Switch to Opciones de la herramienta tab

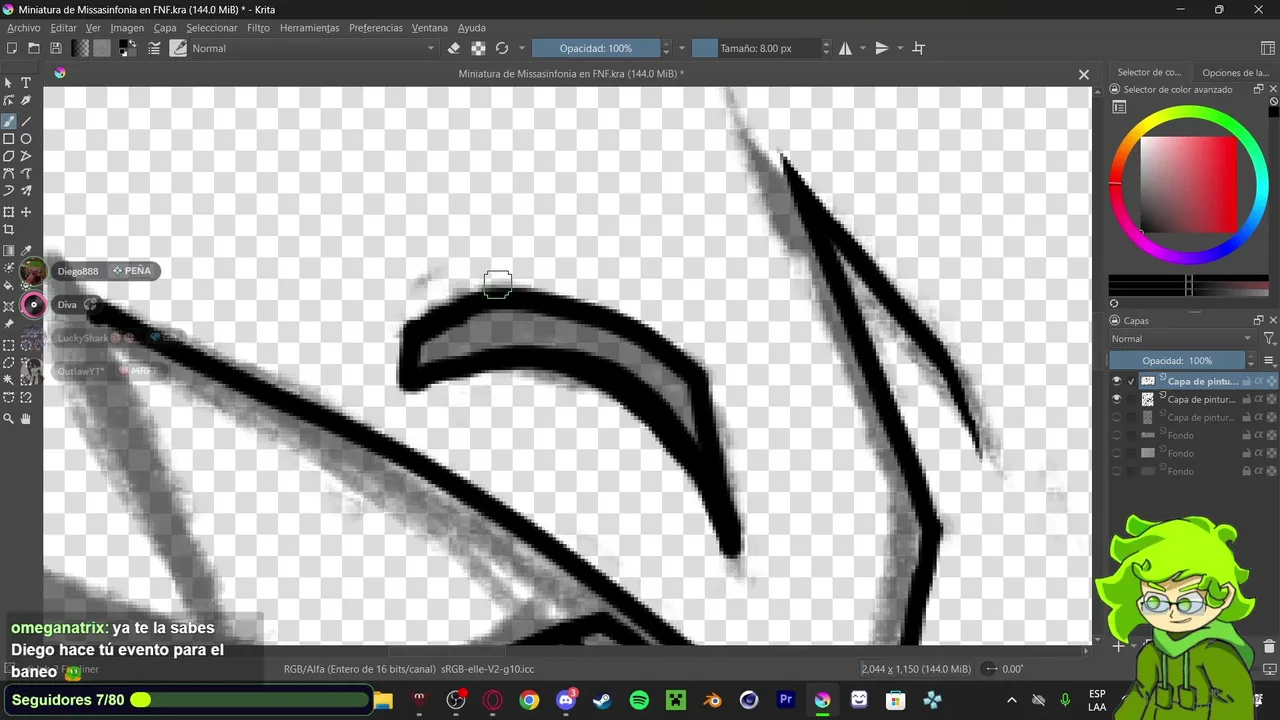[x=1235, y=72]
